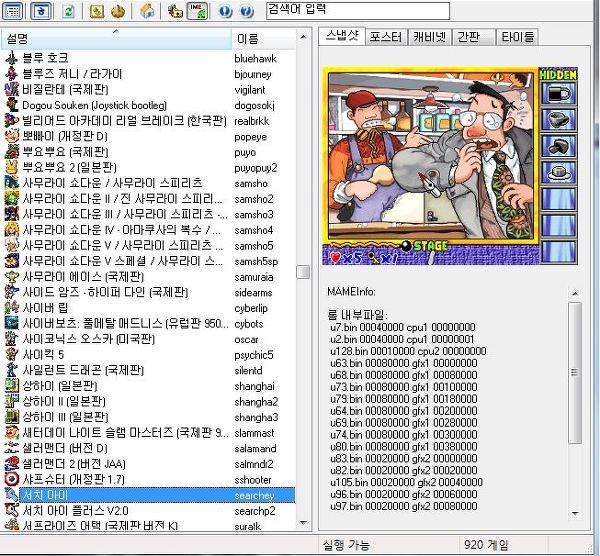Click the cybots name entry
The image size is (600, 556).
[249, 324]
